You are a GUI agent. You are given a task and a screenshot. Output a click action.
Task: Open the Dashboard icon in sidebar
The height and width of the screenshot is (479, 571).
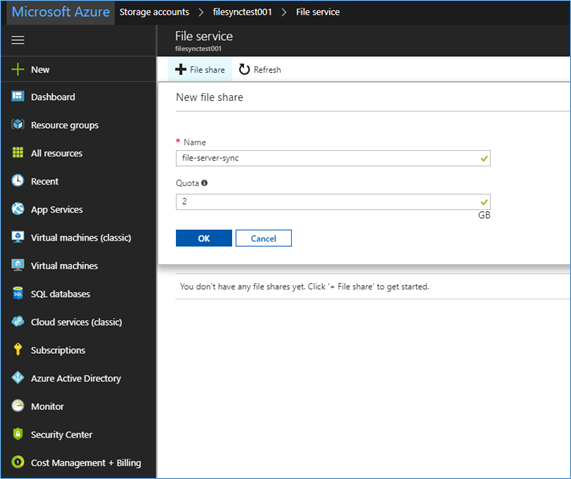click(x=17, y=96)
